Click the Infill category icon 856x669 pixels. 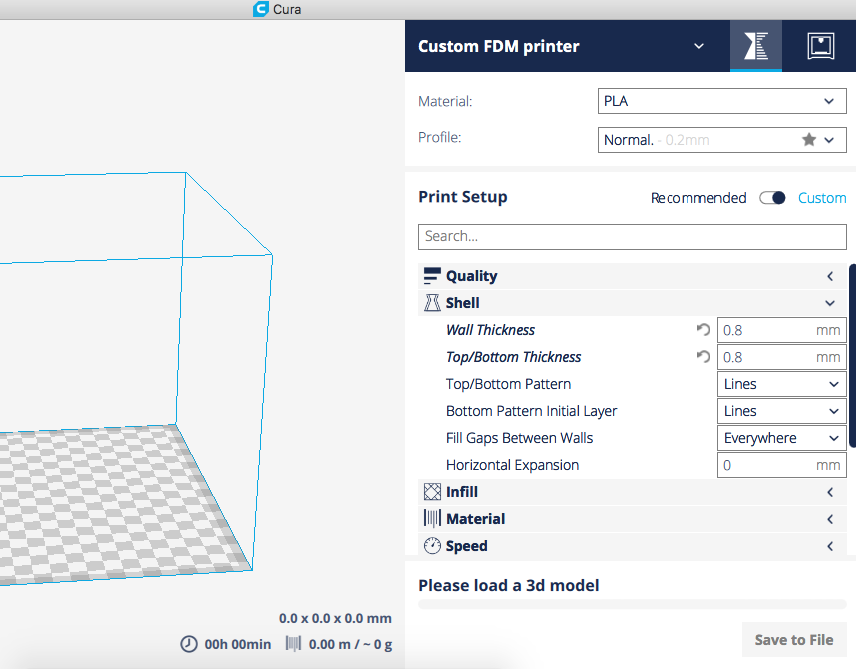pyautogui.click(x=432, y=492)
